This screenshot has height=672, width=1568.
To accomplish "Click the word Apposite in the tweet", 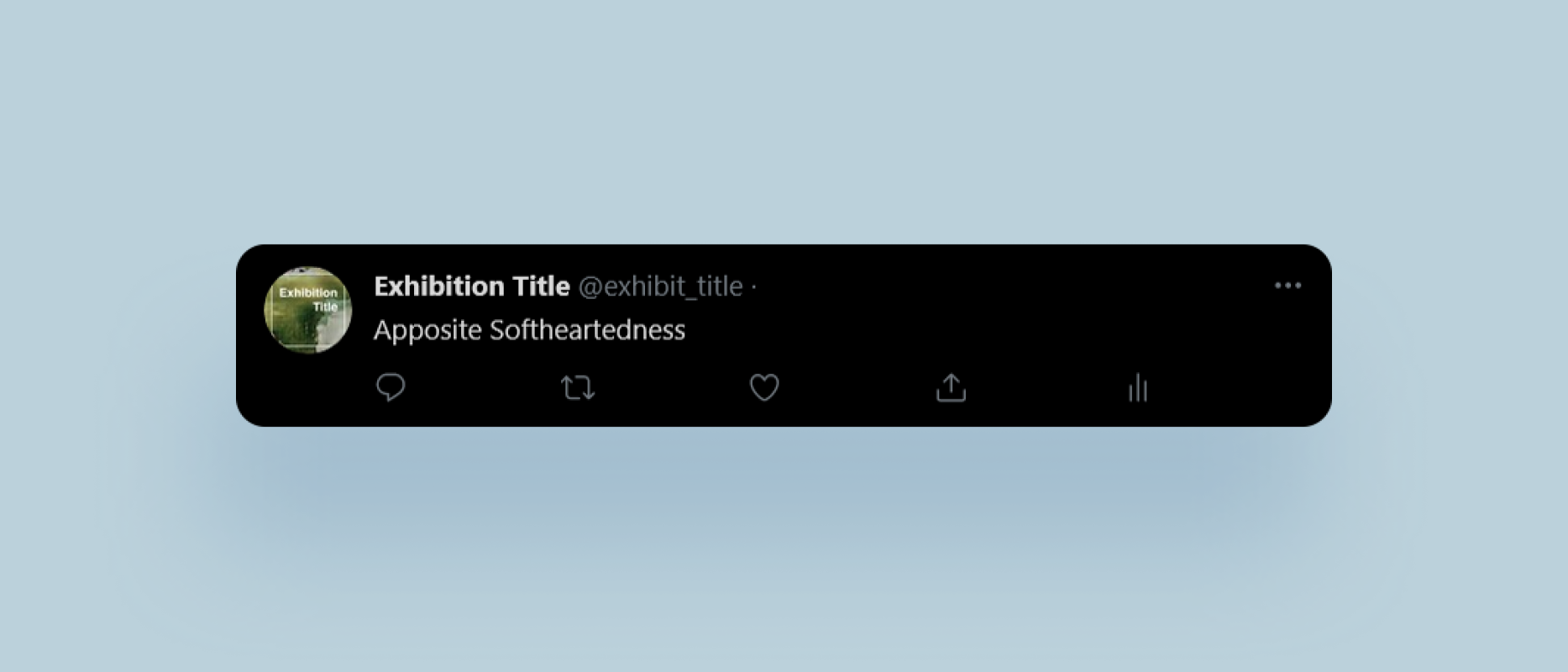I will point(427,330).
